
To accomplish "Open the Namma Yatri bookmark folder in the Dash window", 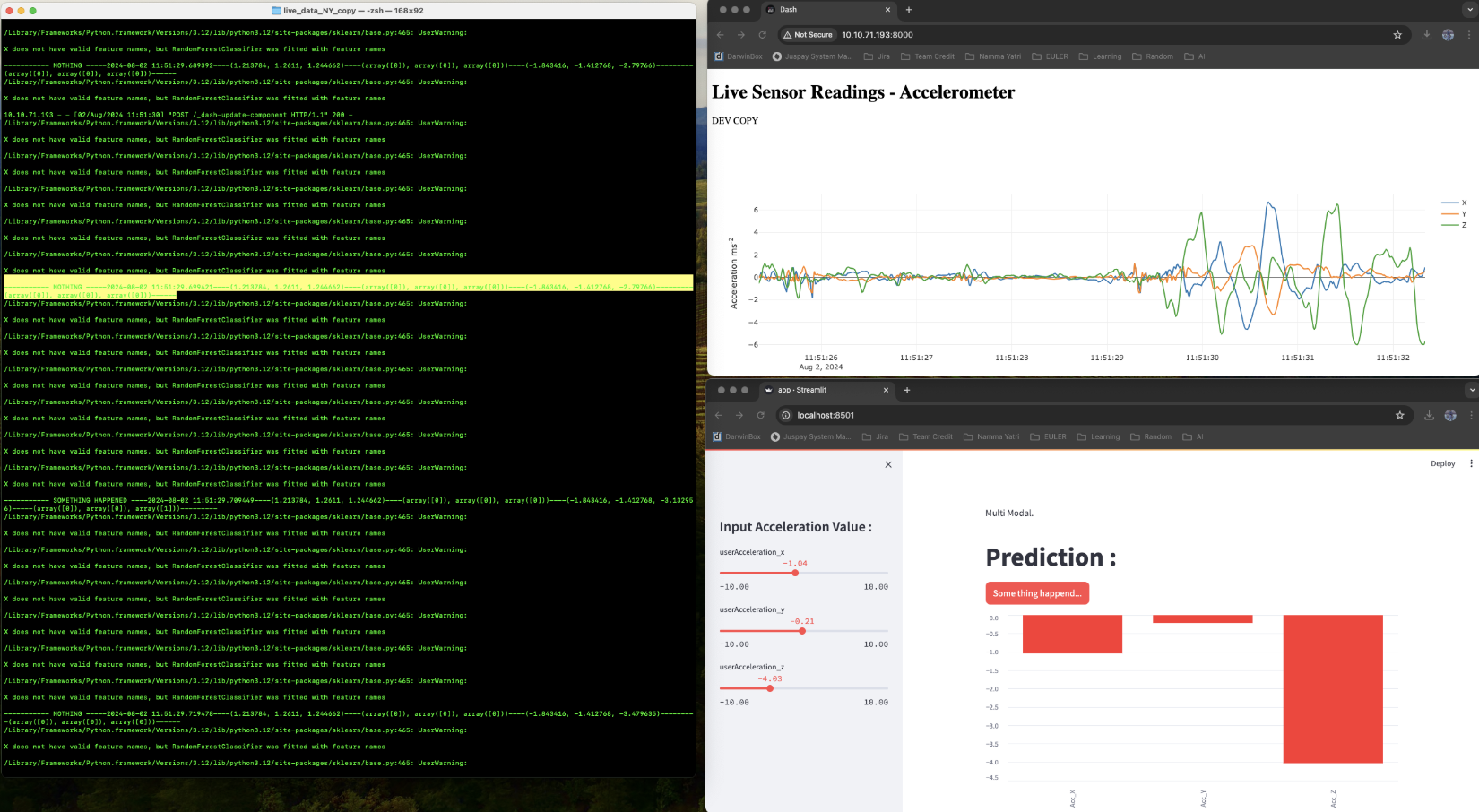I will coord(993,56).
